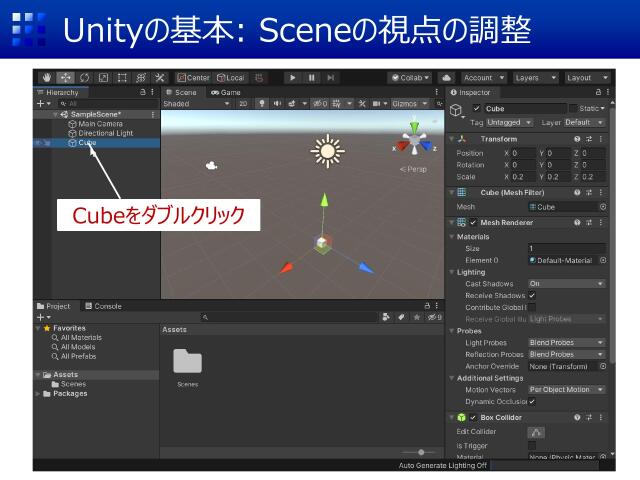
Task: Select Directional Light in Hierarchy
Action: pos(105,133)
